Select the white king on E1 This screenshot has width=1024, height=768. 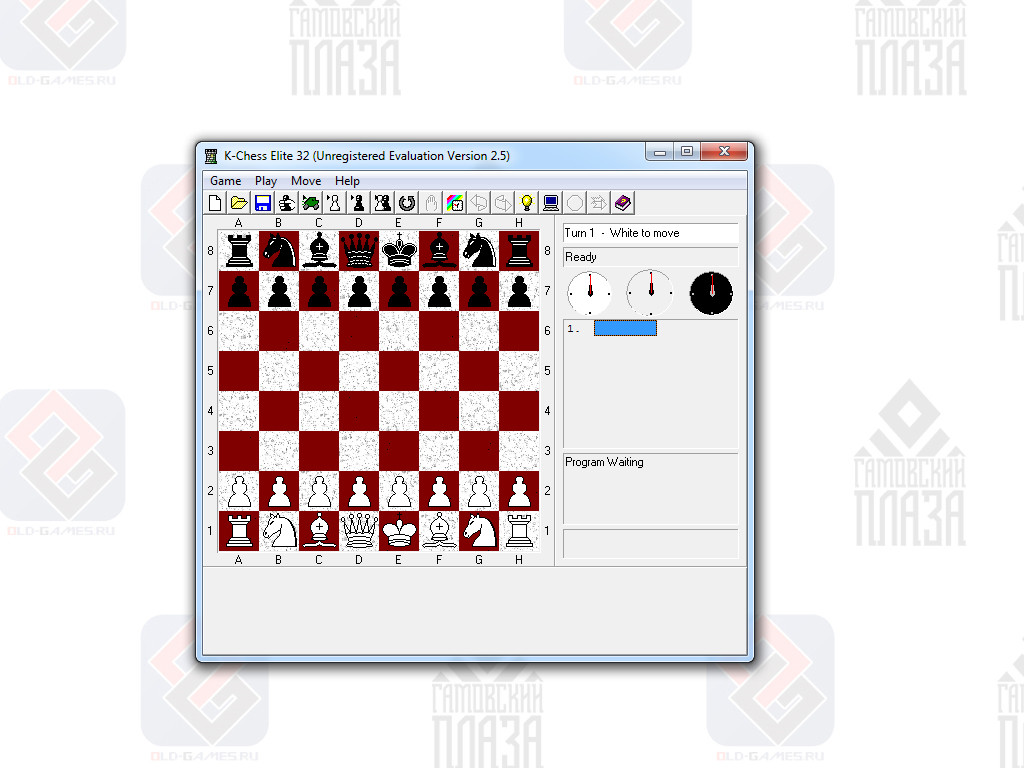[399, 531]
